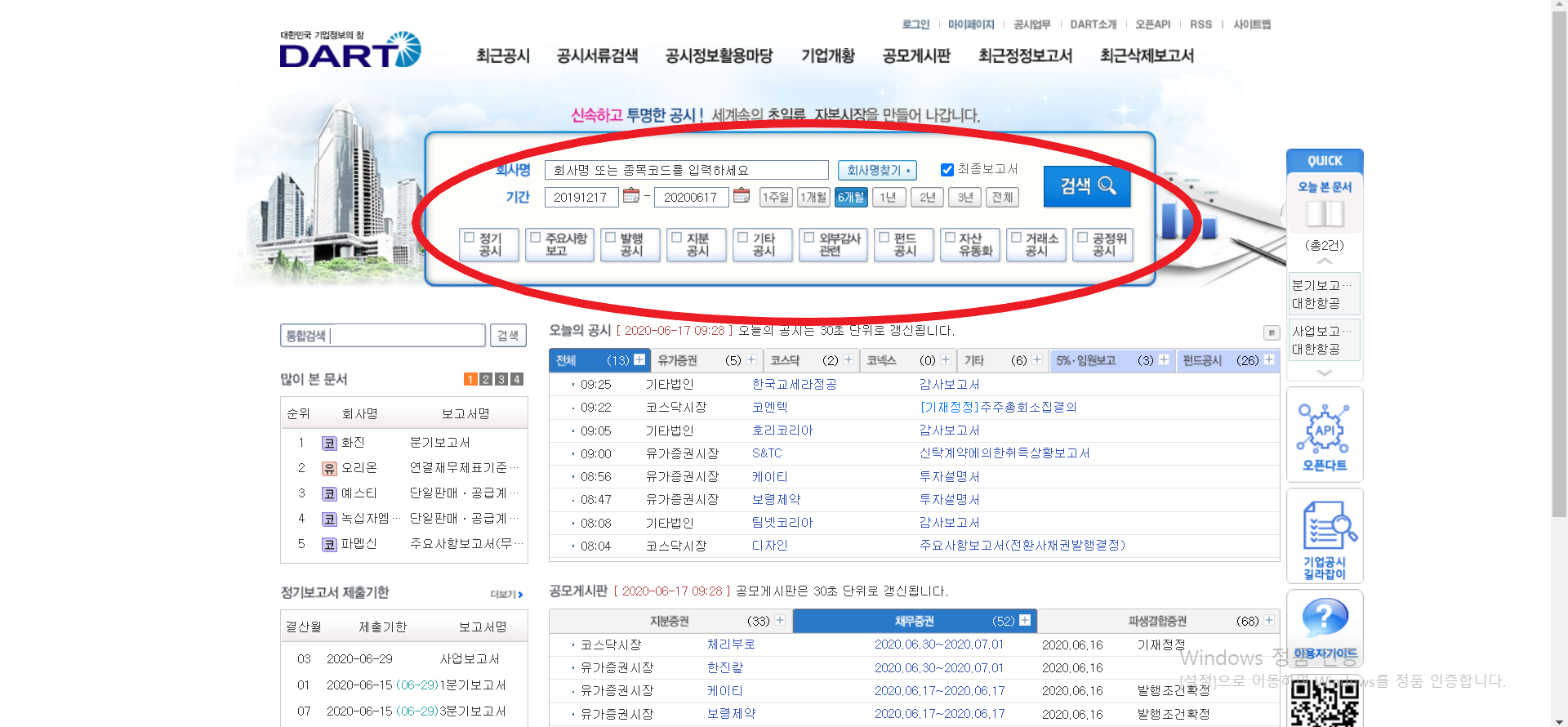Click the DART logo

(350, 50)
